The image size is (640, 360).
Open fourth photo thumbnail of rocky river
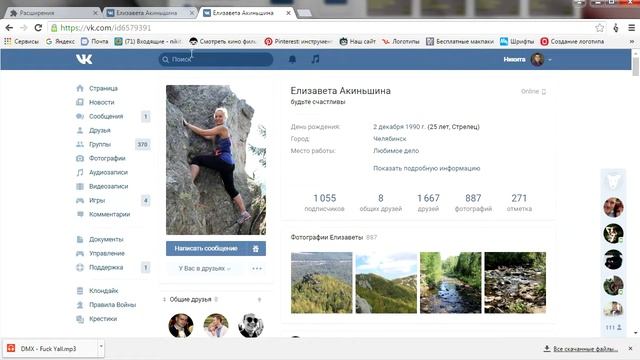pos(515,282)
